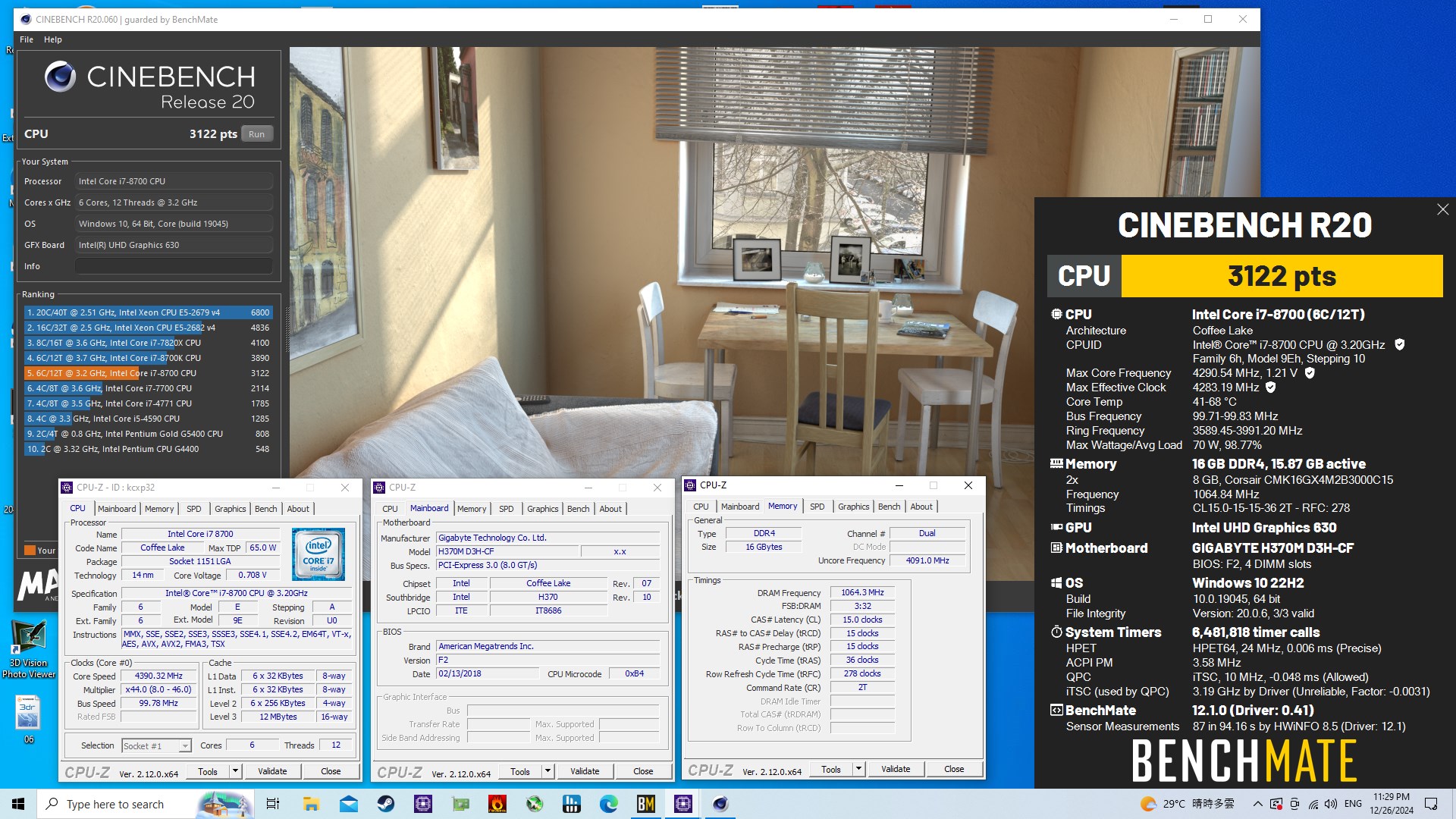Launch Steam from the taskbar

tap(386, 804)
